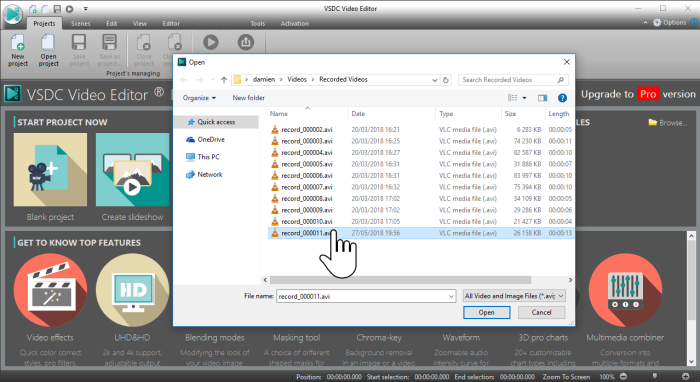Open the quick access toolbar customize dropdown
This screenshot has width=700, height=382.
(85, 8)
